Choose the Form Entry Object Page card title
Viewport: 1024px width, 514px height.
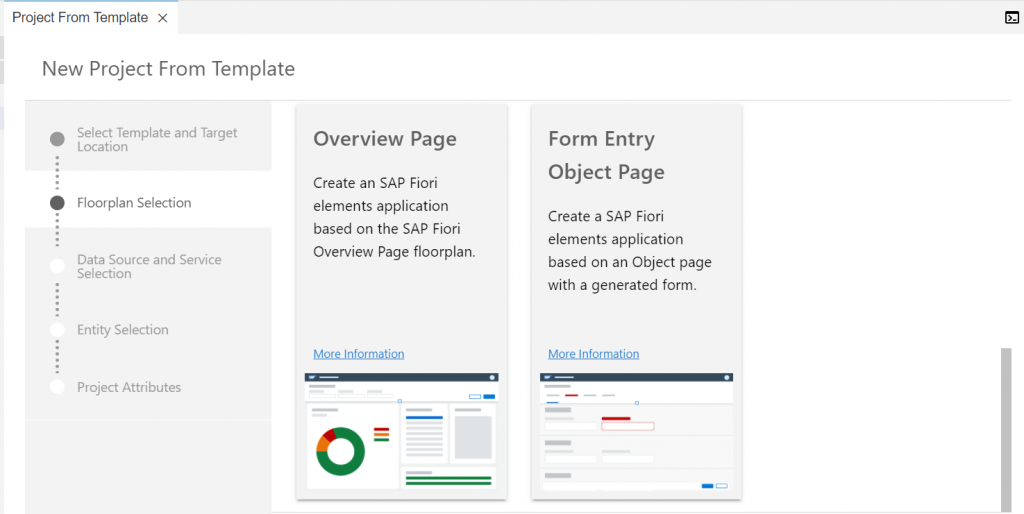tap(607, 155)
